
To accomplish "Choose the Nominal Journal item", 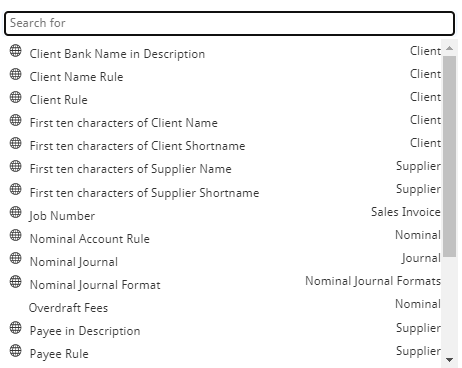I will click(x=225, y=261).
